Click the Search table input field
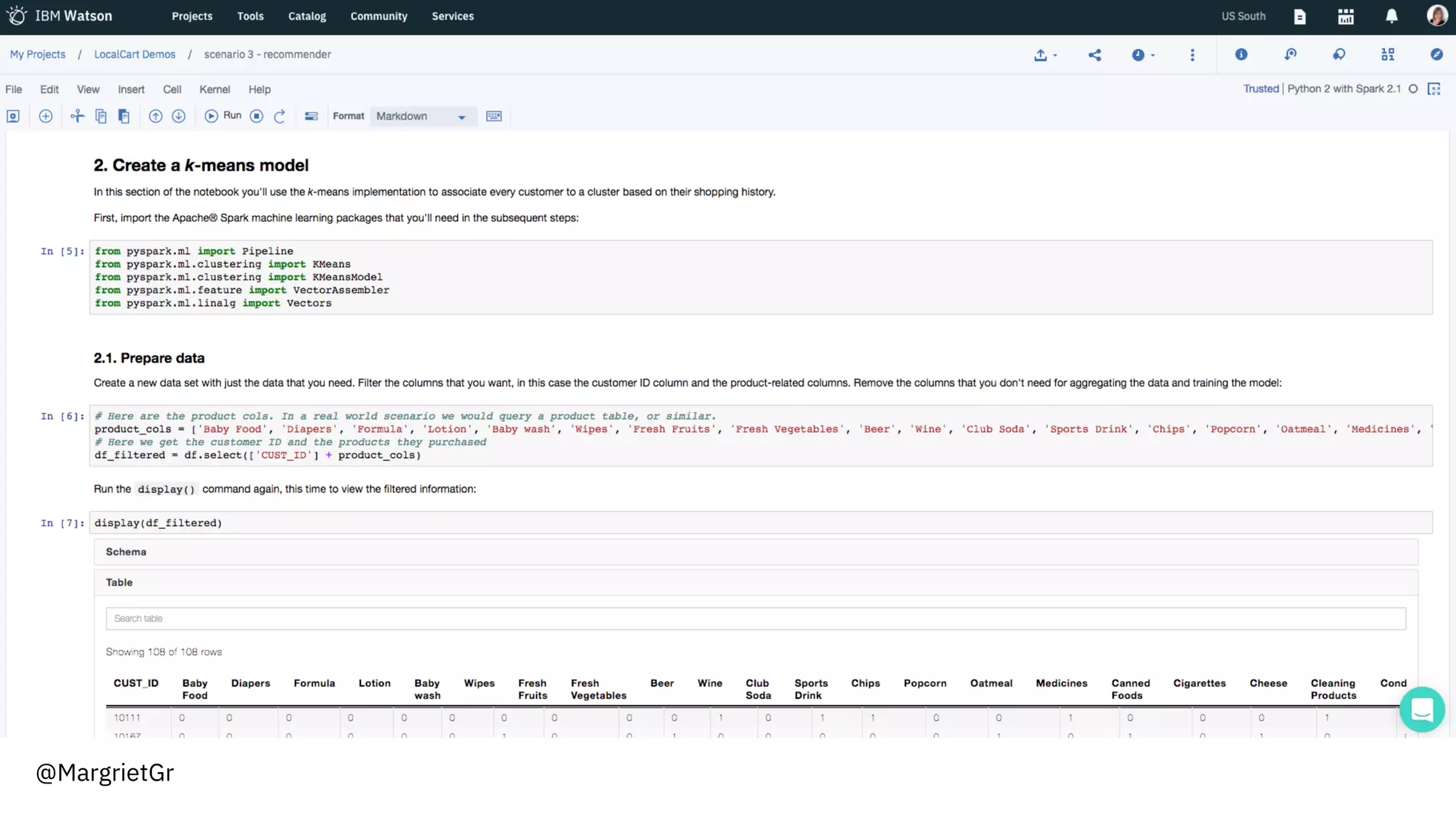 (x=755, y=619)
